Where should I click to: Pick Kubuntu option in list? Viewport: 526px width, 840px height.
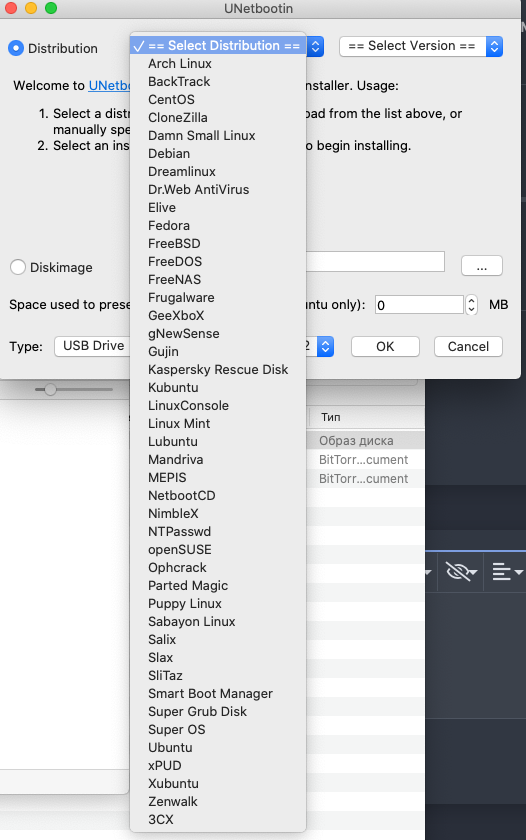pos(218,387)
